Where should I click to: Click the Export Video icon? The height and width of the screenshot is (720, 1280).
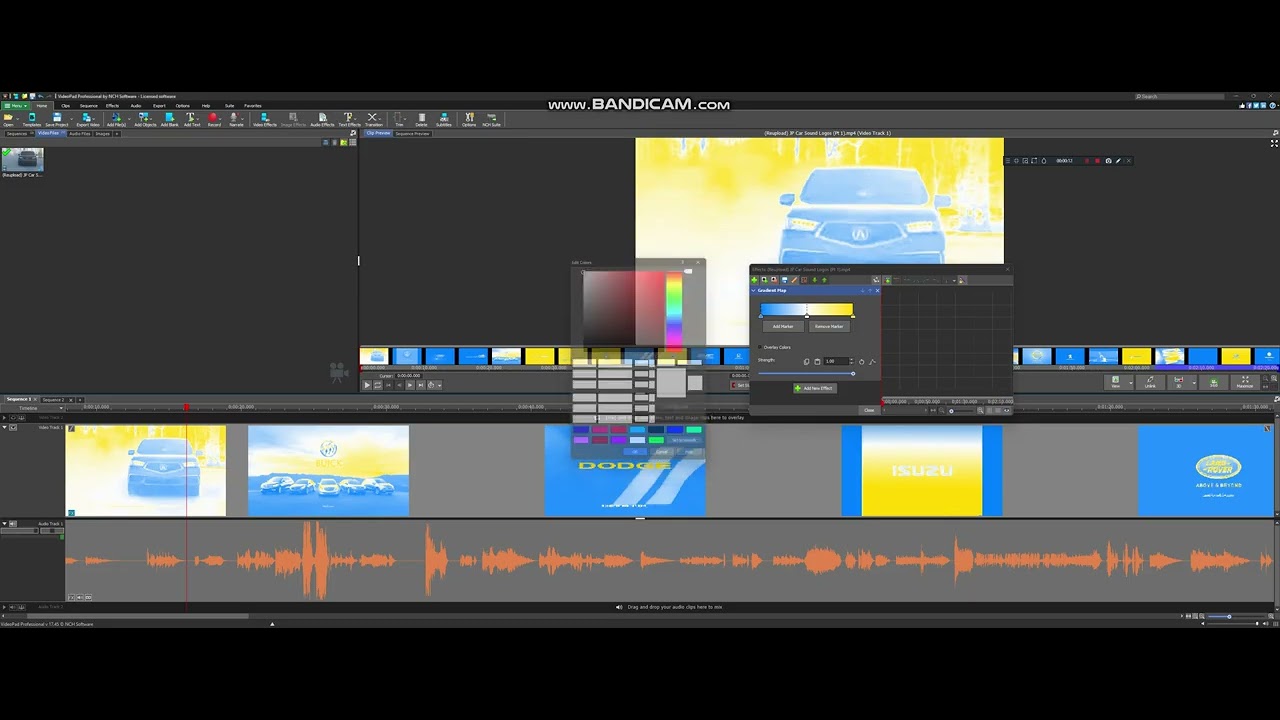(x=87, y=118)
